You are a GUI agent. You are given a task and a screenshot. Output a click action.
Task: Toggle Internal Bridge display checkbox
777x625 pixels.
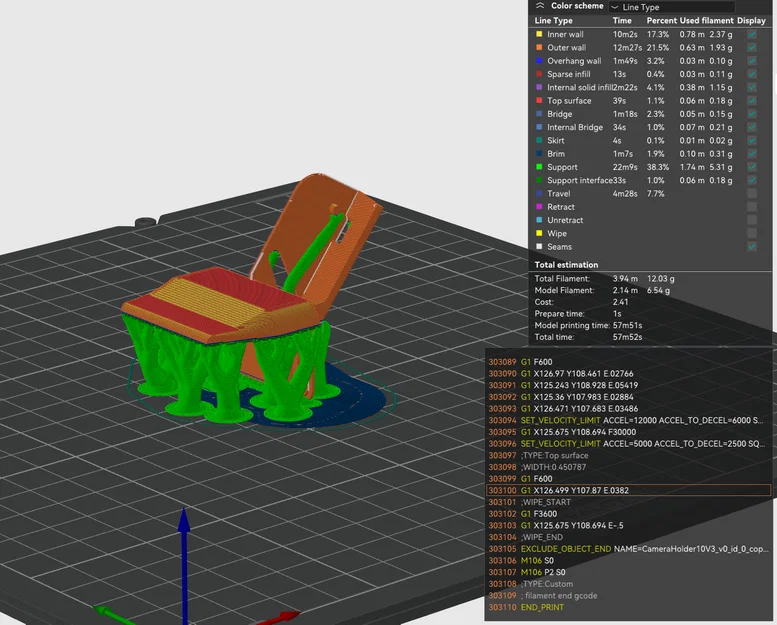point(752,127)
